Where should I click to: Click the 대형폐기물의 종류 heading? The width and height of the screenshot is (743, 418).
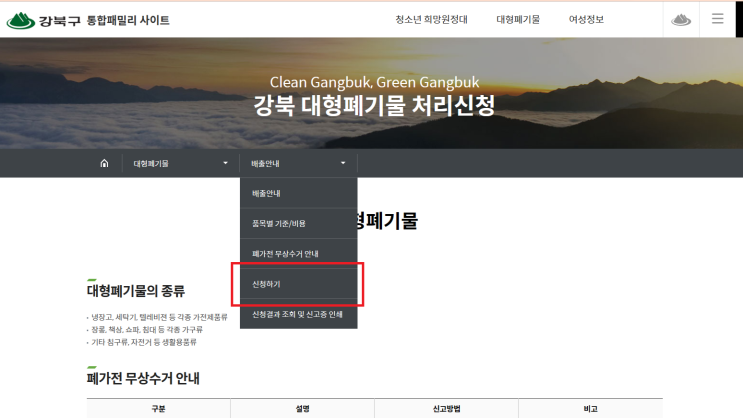(136, 291)
